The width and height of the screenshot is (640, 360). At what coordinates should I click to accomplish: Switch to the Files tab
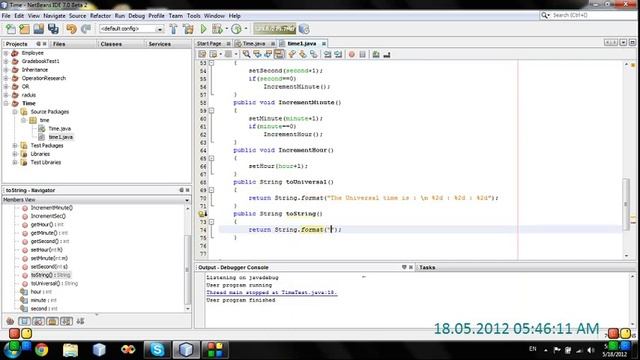[x=59, y=44]
